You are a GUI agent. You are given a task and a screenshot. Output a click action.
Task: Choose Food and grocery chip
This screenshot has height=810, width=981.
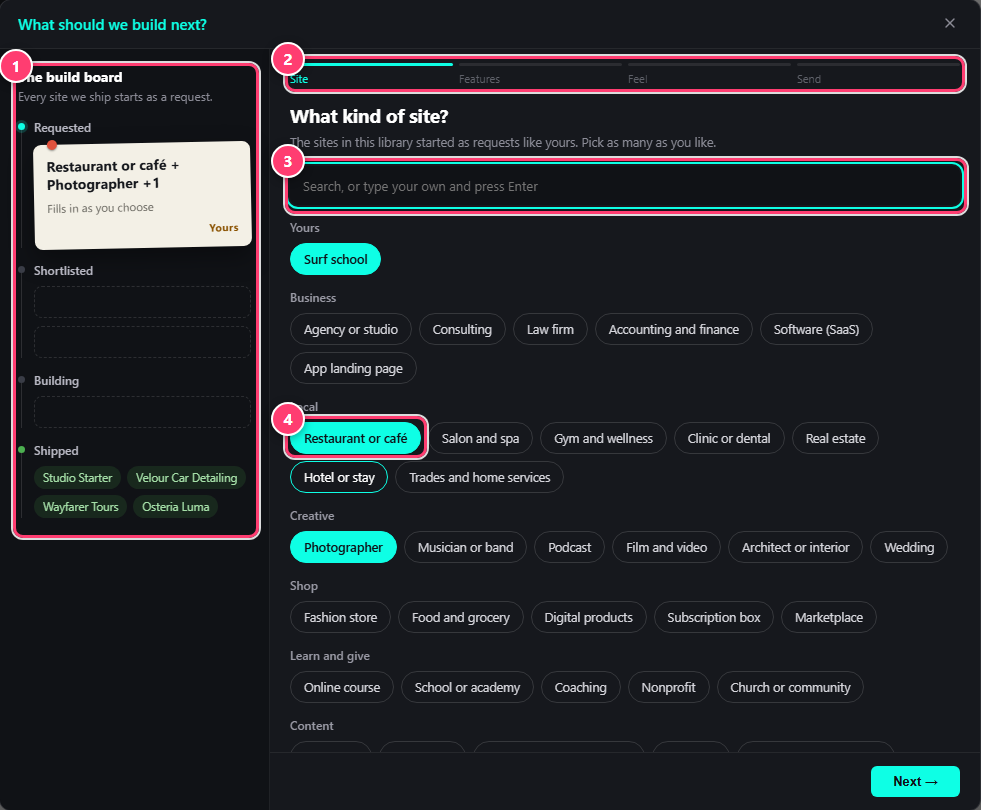coord(460,617)
